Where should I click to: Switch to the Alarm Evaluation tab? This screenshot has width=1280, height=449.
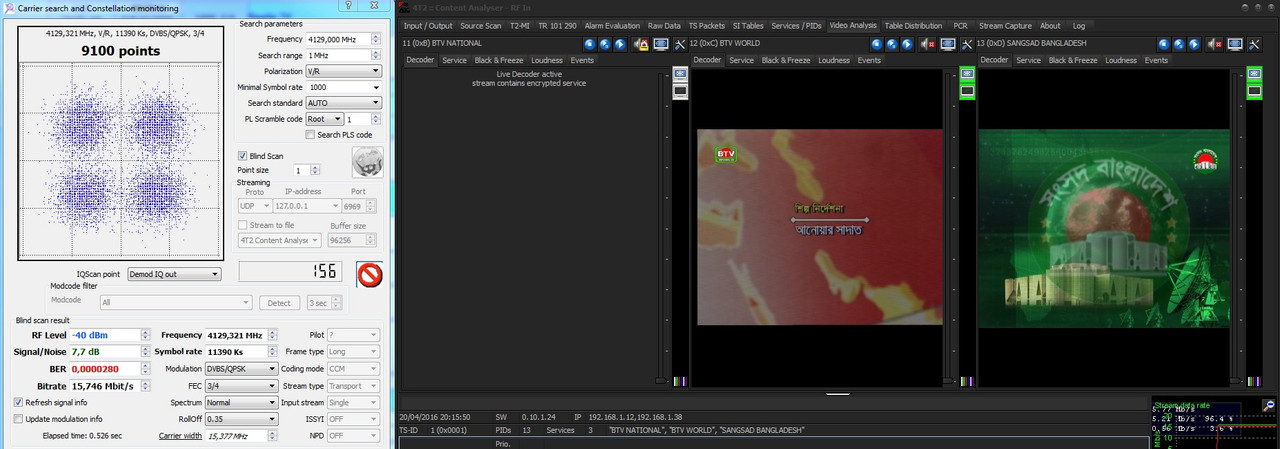click(x=614, y=26)
